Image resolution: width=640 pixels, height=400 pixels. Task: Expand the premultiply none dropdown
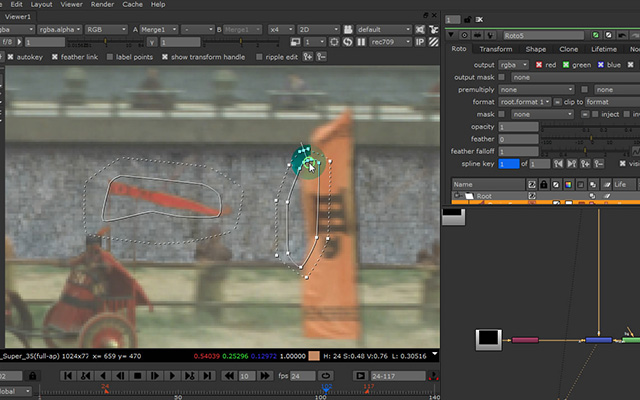[x=536, y=89]
